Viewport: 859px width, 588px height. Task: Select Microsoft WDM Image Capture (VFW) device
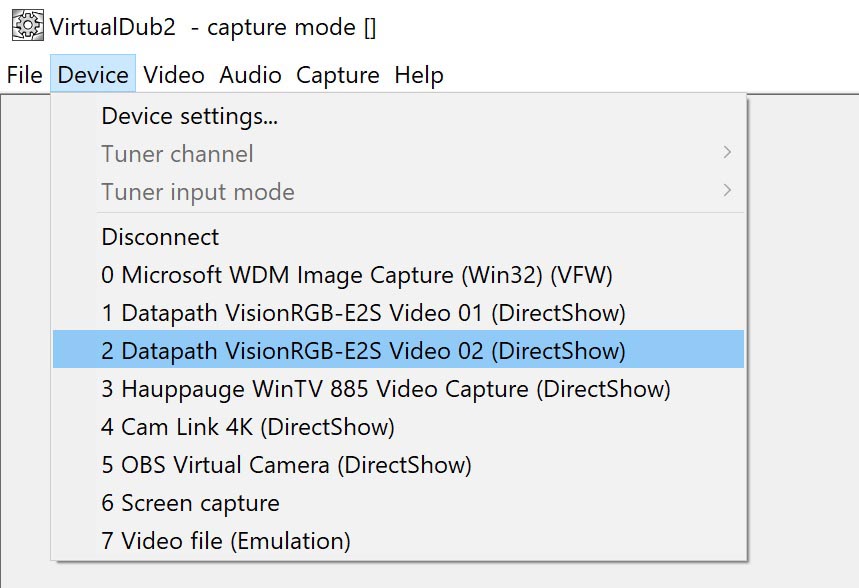tap(398, 275)
